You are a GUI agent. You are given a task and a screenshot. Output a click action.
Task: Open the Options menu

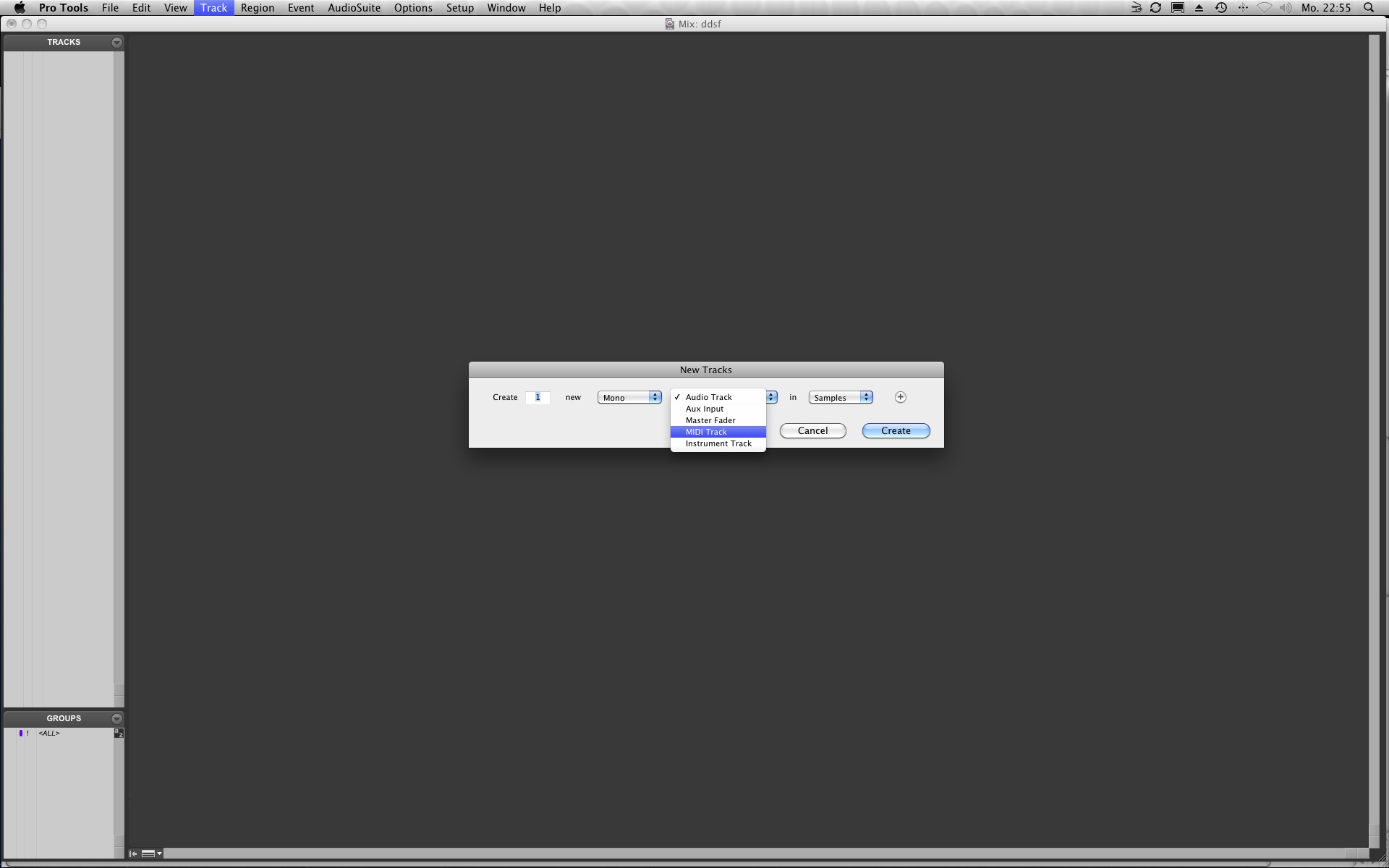(x=413, y=8)
